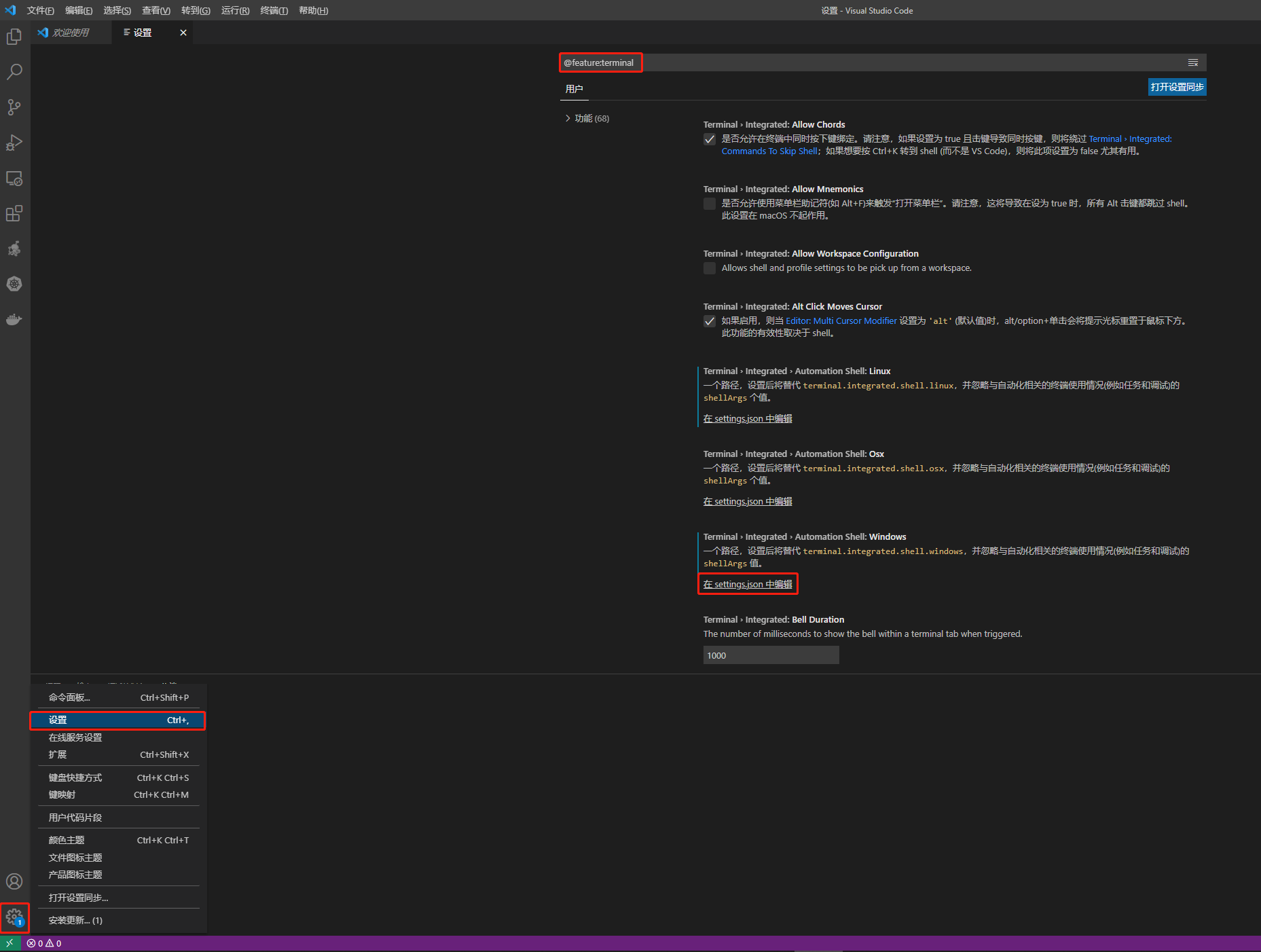
Task: Open the Remote Explorer view
Action: tap(14, 178)
